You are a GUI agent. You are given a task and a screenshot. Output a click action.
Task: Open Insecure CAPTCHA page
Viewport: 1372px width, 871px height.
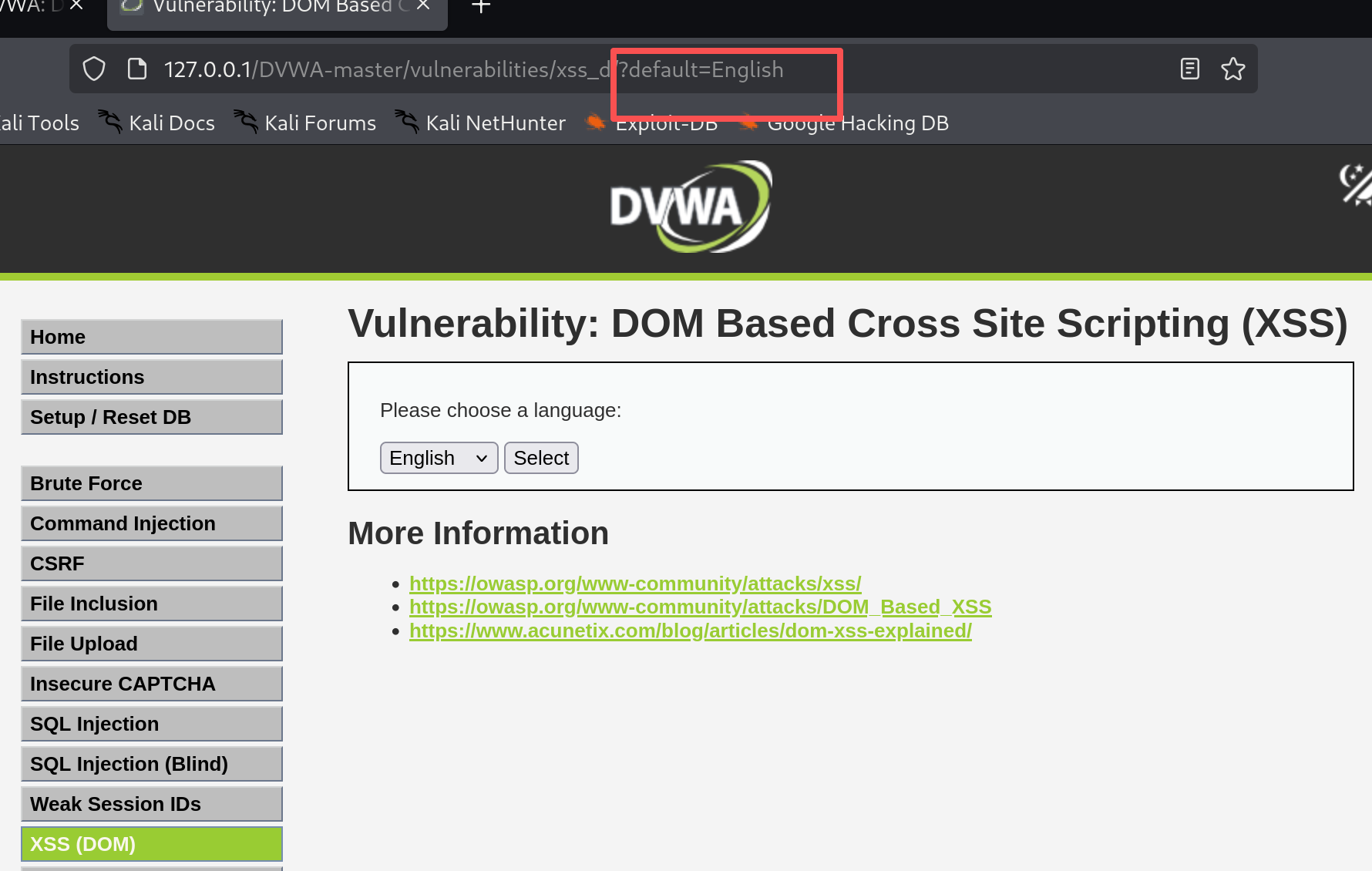coord(152,684)
